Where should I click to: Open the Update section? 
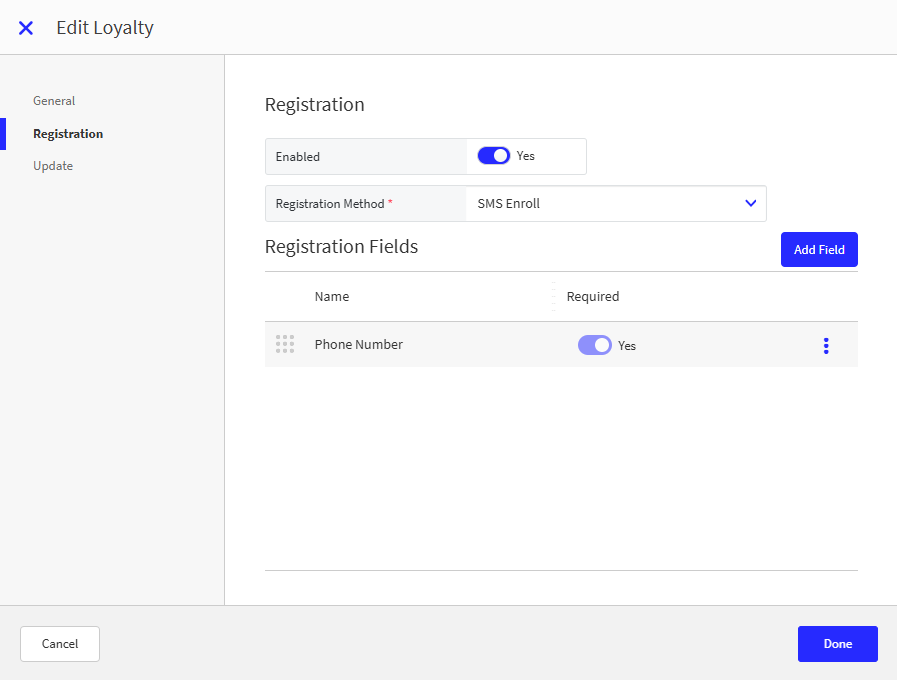(52, 165)
